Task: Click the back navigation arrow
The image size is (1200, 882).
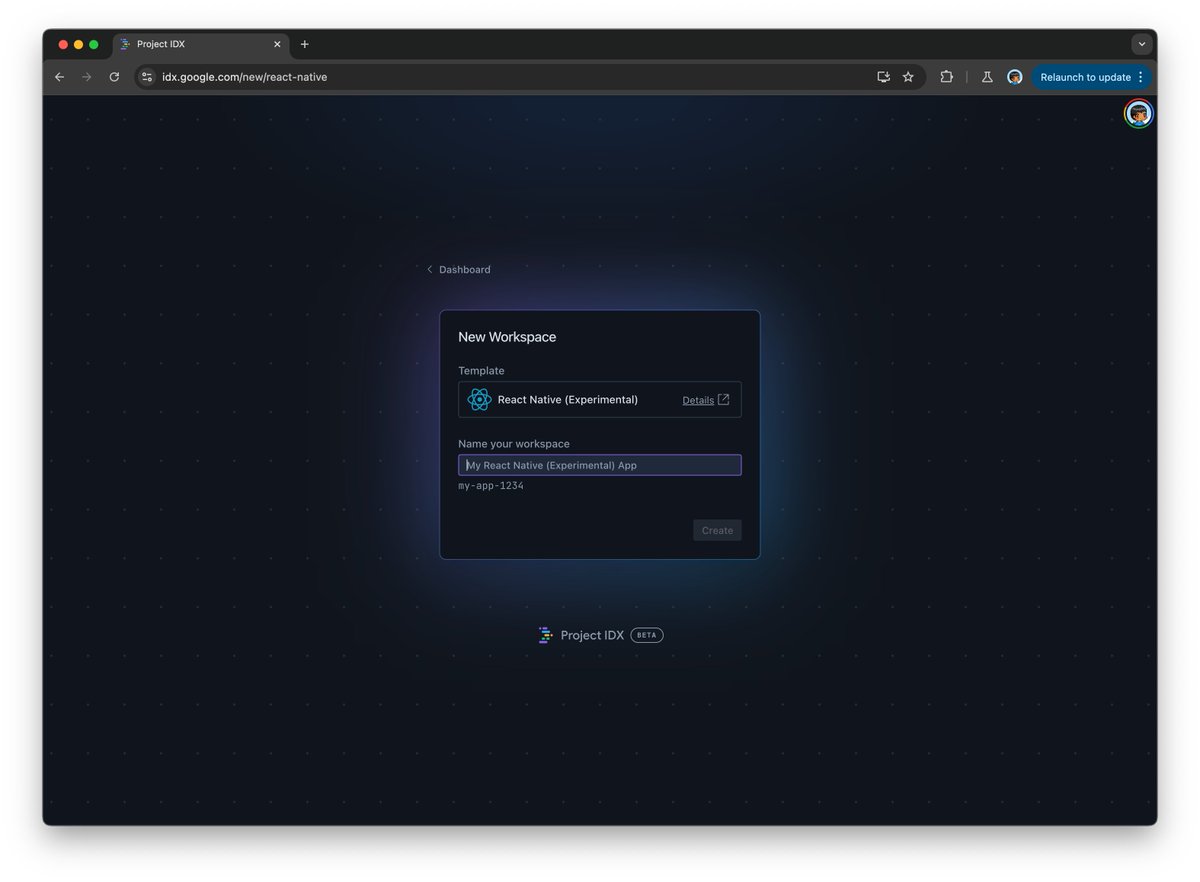Action: click(59, 76)
